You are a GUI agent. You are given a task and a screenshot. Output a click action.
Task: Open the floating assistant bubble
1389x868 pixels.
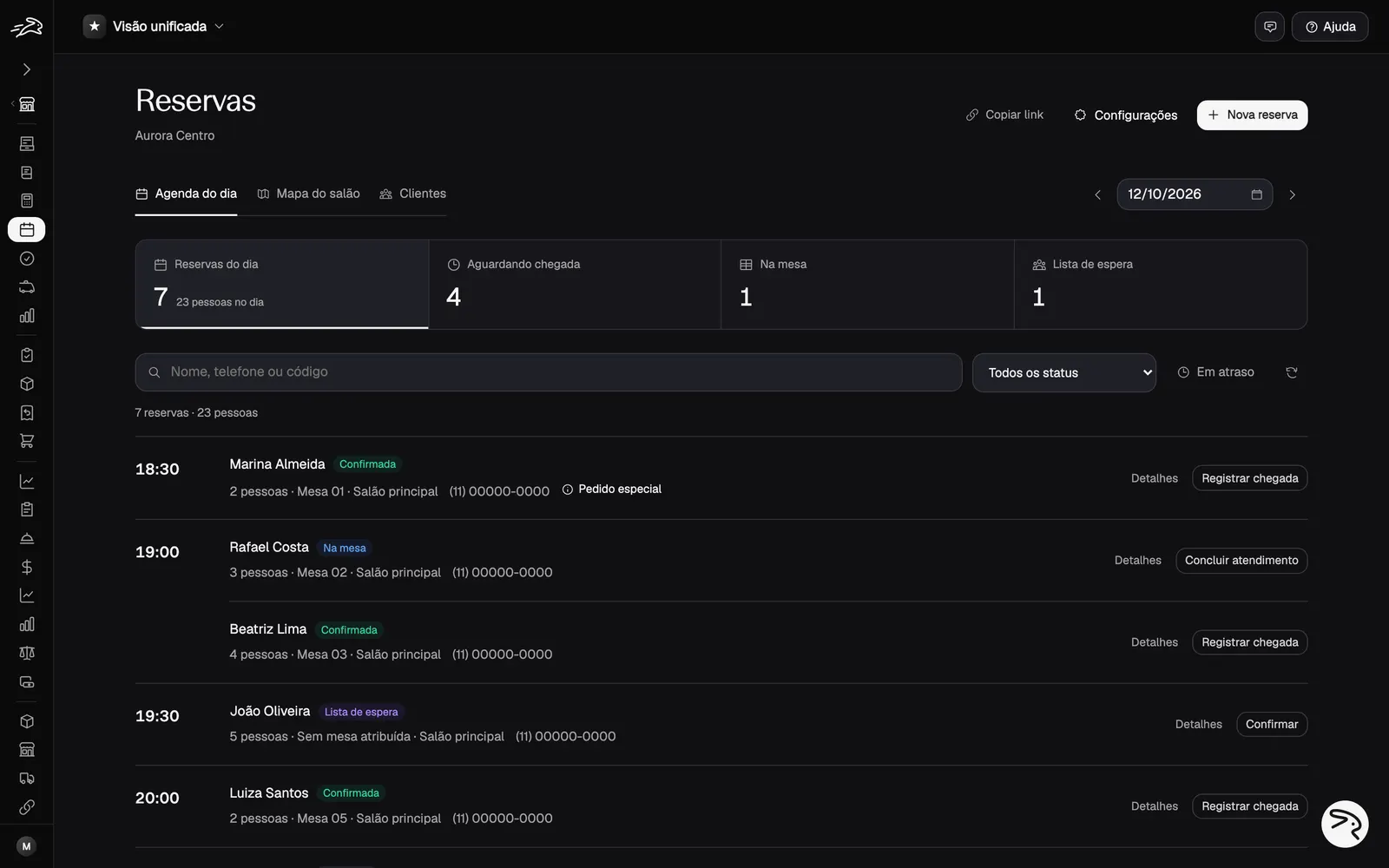[x=1345, y=824]
